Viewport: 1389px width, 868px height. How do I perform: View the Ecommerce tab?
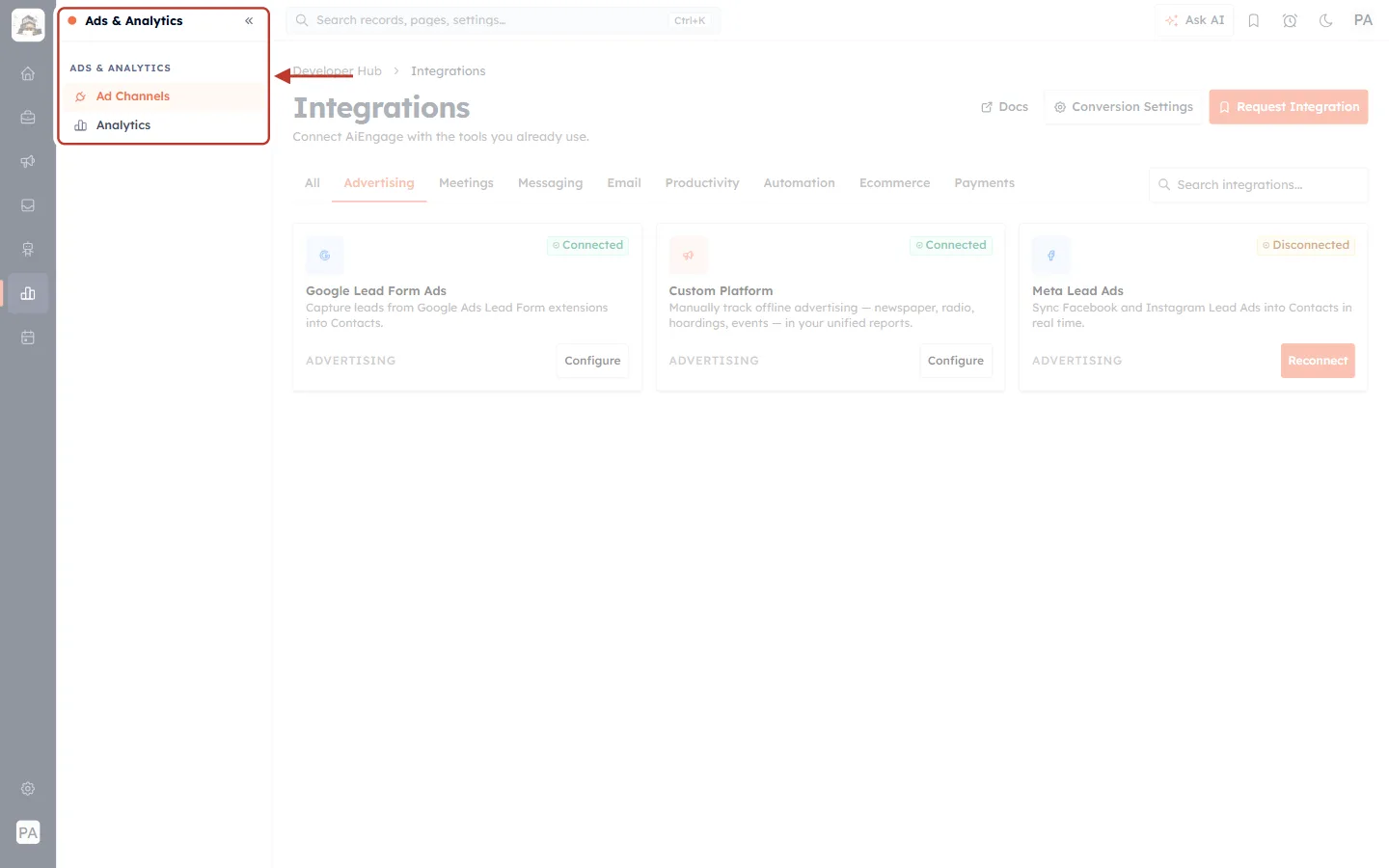click(895, 183)
